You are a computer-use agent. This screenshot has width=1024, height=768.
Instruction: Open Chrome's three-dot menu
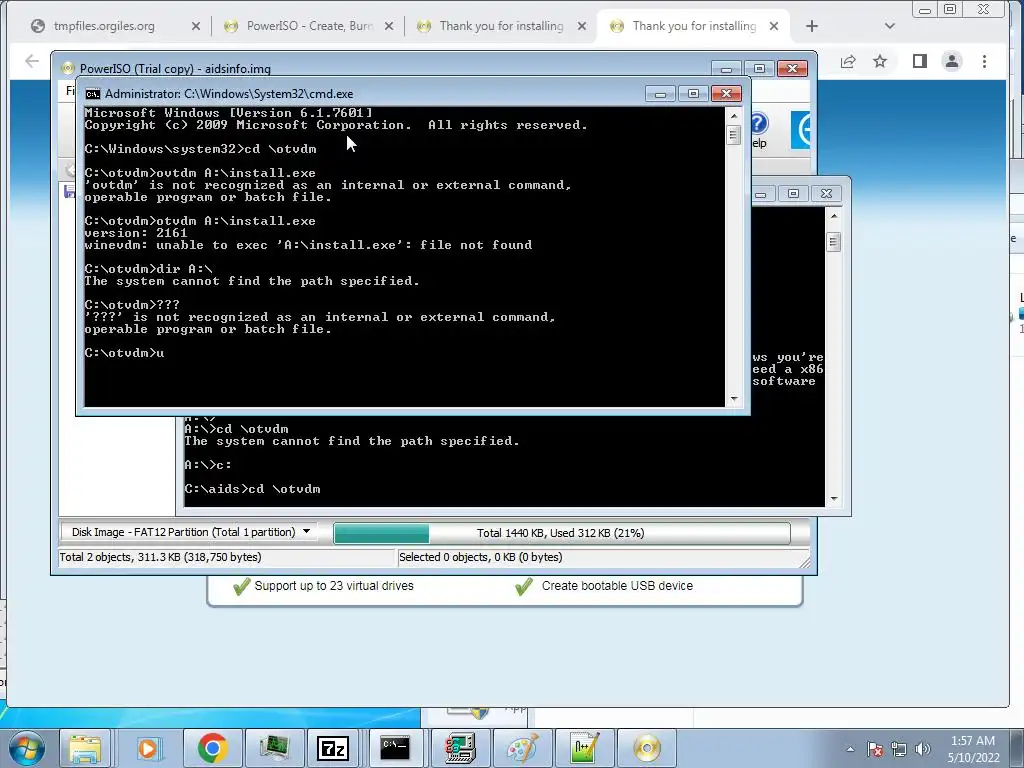[984, 61]
